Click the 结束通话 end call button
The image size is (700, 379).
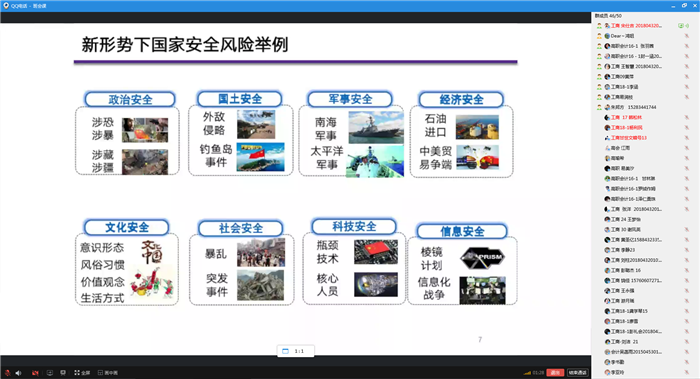point(578,372)
